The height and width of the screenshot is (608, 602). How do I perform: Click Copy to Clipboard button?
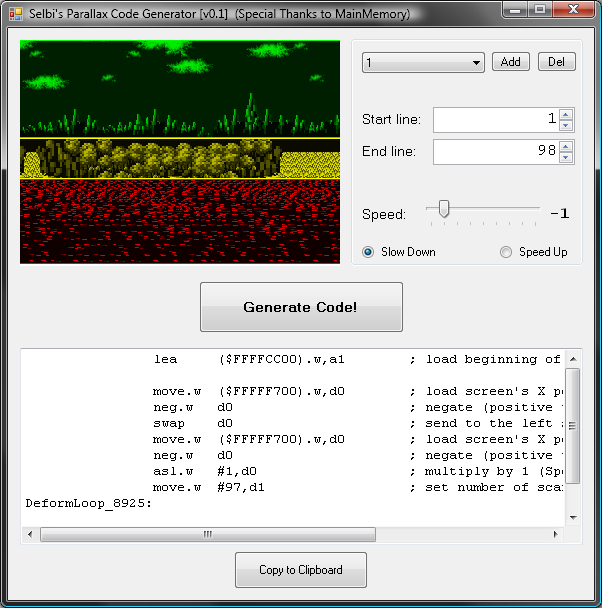[301, 570]
